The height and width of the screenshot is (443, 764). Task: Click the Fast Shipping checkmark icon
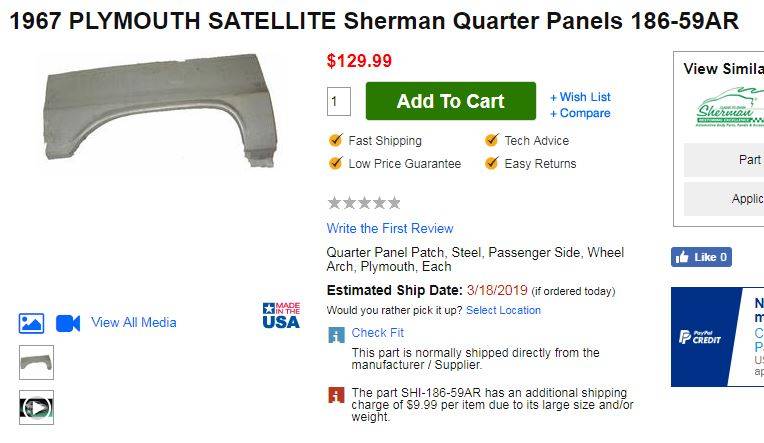336,141
